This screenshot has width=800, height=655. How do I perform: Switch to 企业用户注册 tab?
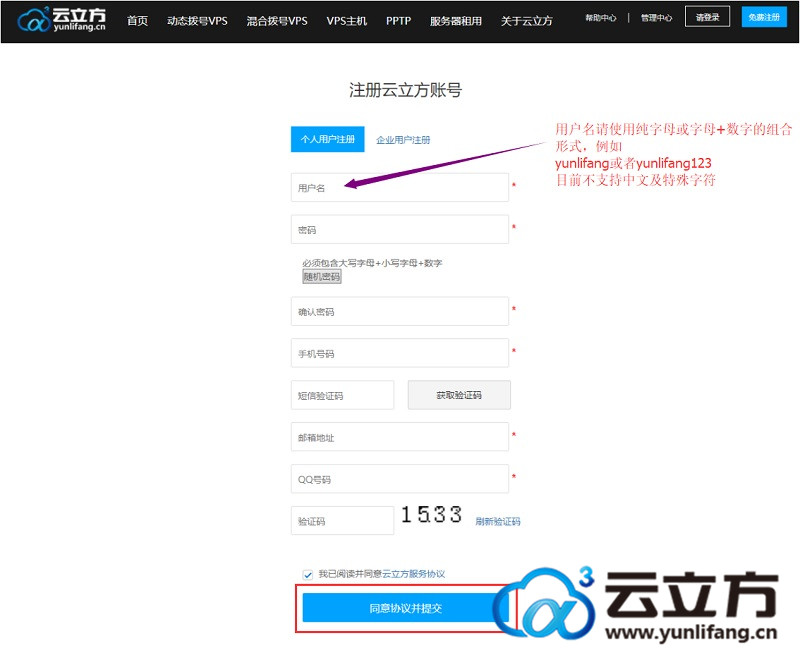coord(403,140)
